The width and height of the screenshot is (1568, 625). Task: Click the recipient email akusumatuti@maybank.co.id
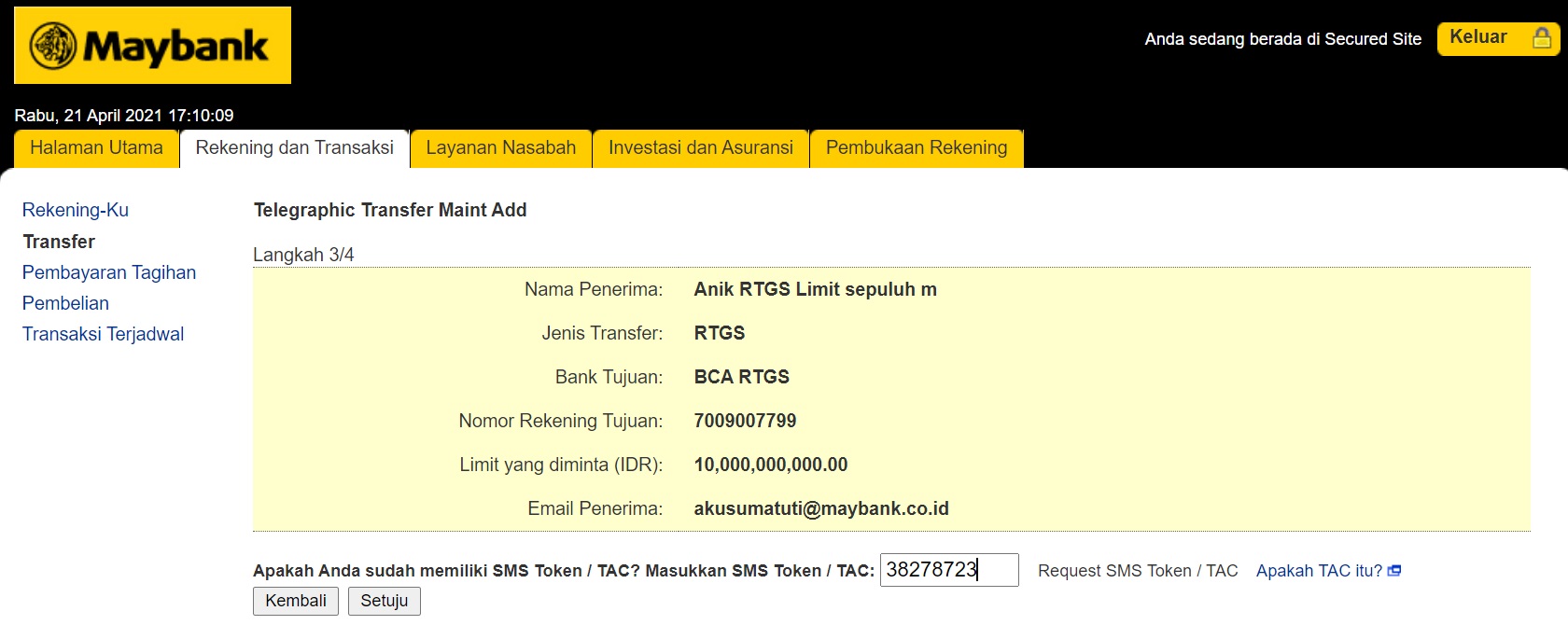tap(820, 508)
